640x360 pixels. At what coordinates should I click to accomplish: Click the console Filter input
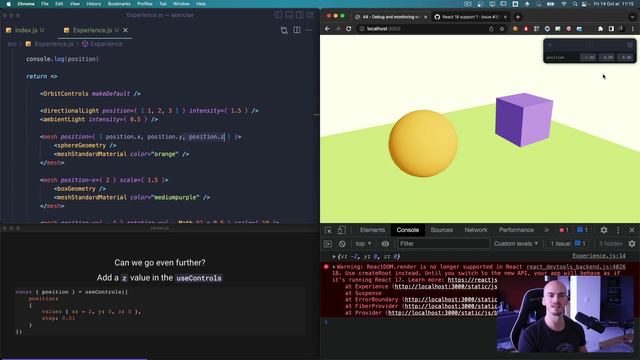click(443, 244)
